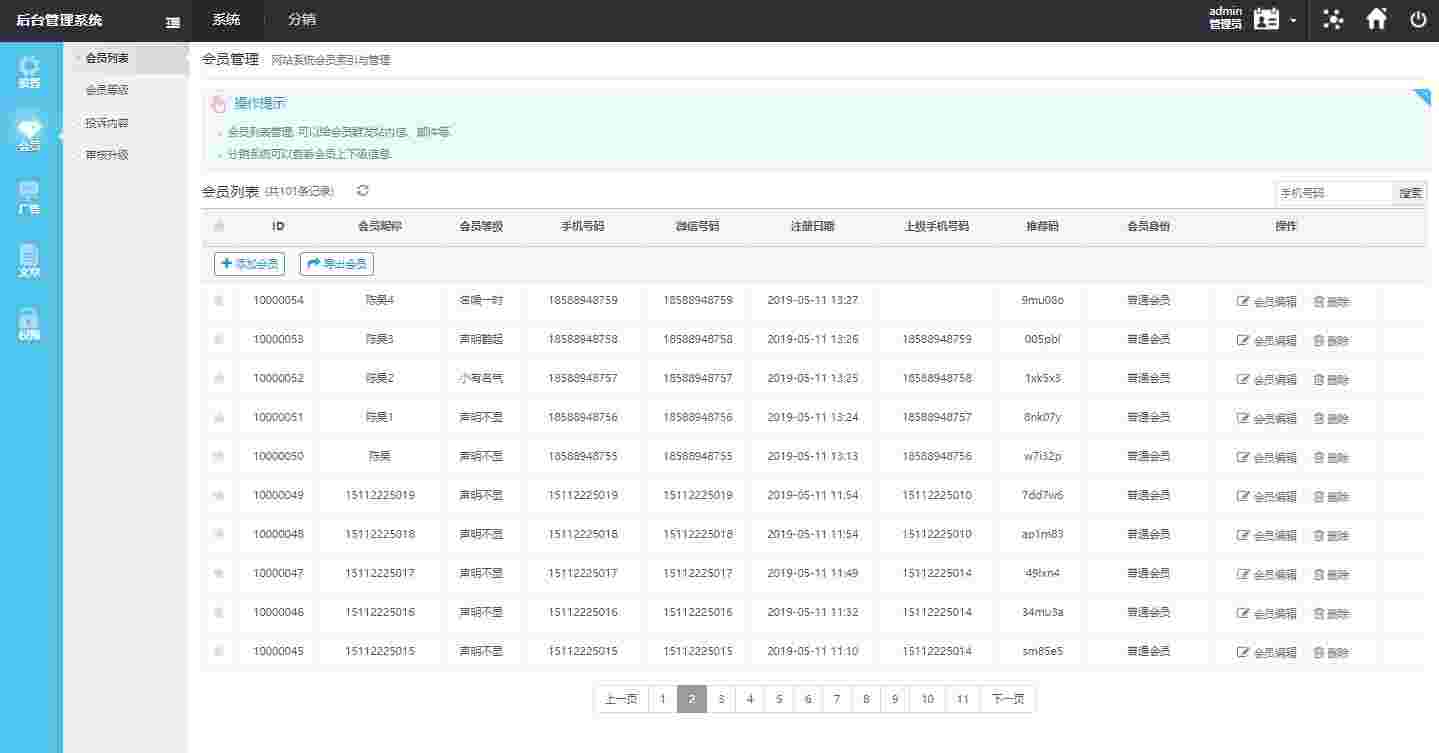
Task: Go to page 5 in pagination
Action: pyautogui.click(x=779, y=699)
